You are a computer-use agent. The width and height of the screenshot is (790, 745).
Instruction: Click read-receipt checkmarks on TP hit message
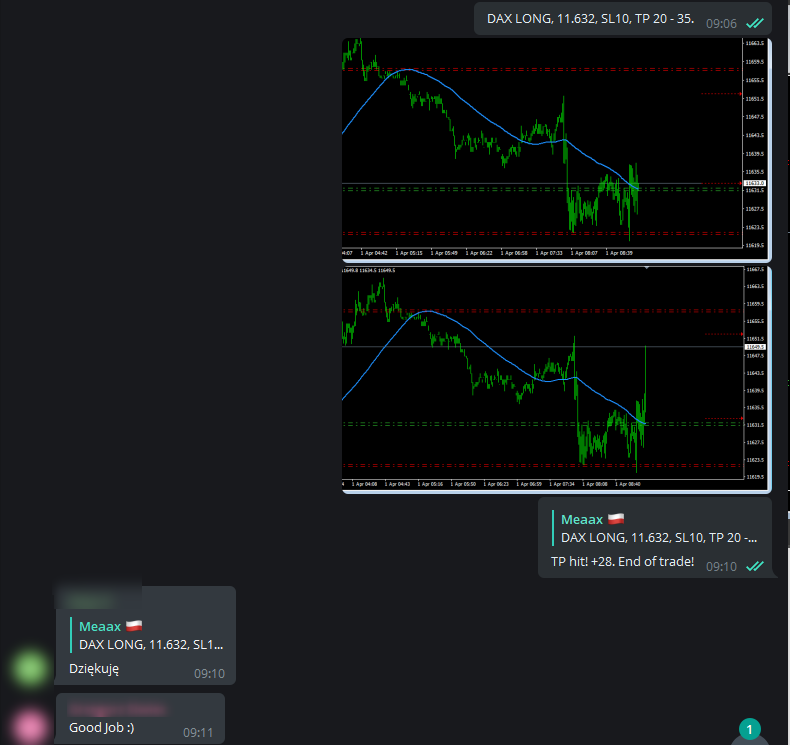[x=755, y=566]
